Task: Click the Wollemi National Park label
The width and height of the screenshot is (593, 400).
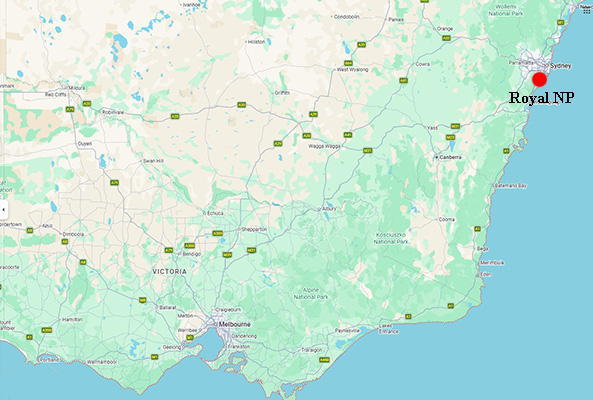Action: tap(506, 10)
